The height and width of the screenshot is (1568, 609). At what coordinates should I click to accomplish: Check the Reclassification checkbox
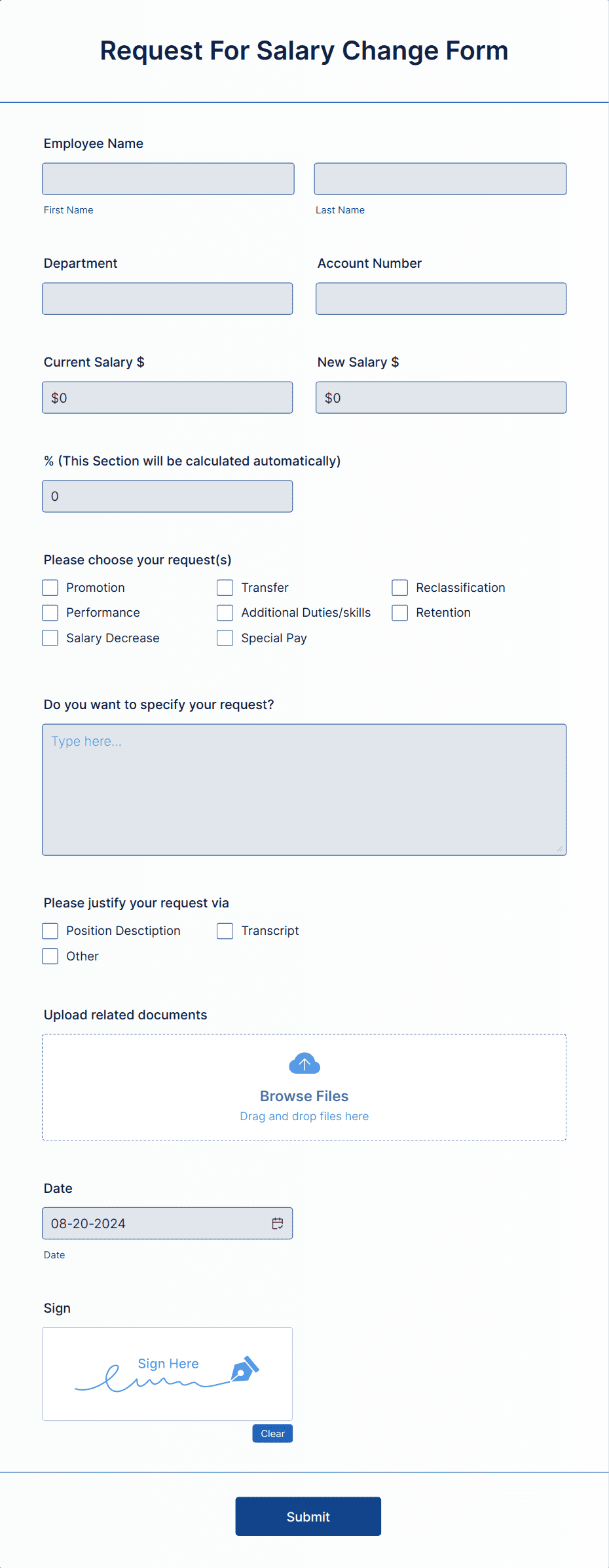(399, 587)
